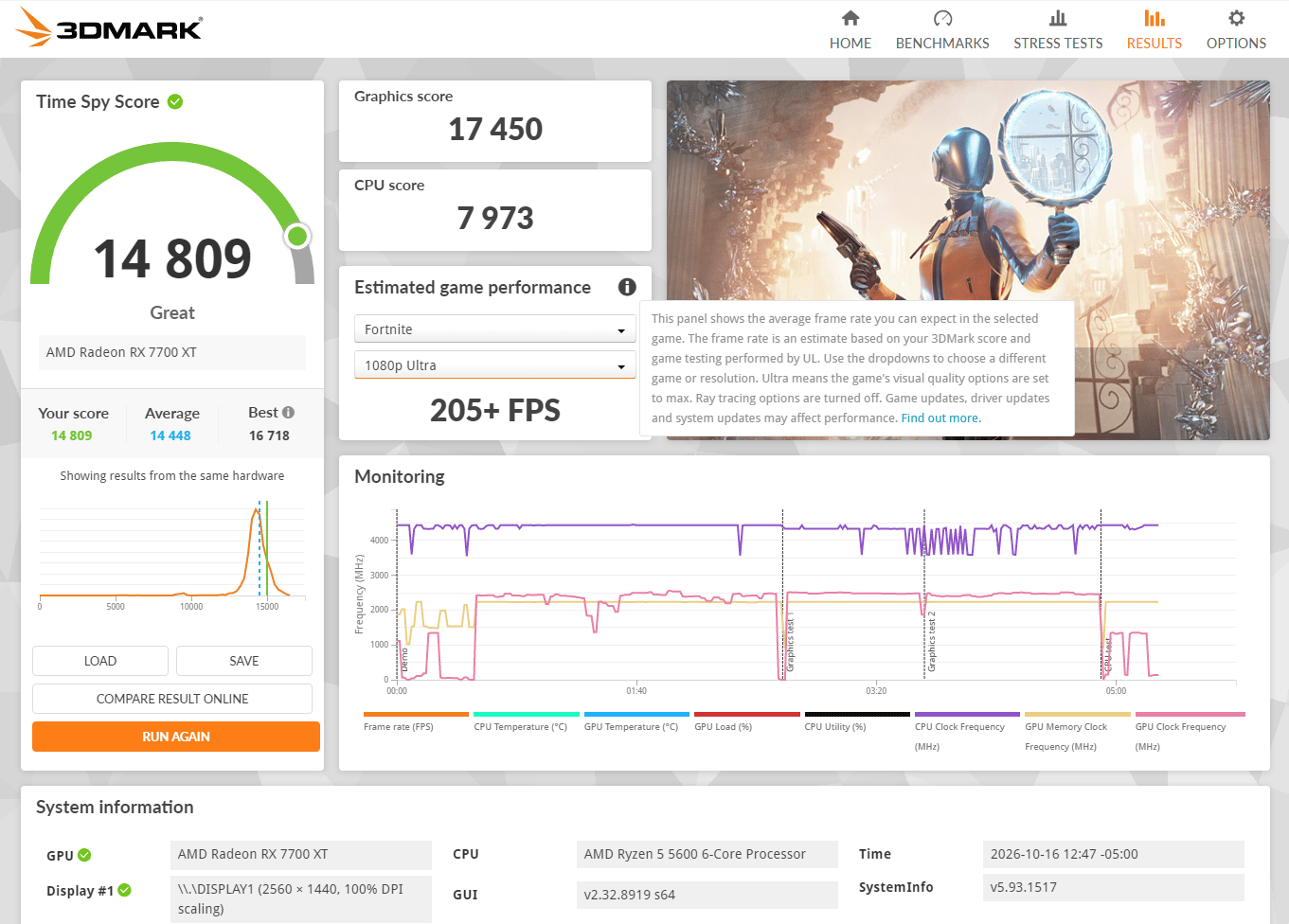Image resolution: width=1289 pixels, height=924 pixels.
Task: Open the Fortnite game dropdown
Action: pyautogui.click(x=494, y=329)
